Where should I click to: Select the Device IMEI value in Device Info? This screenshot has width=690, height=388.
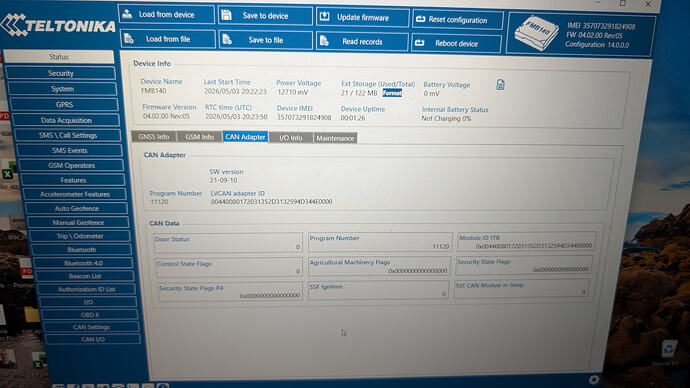[x=304, y=117]
